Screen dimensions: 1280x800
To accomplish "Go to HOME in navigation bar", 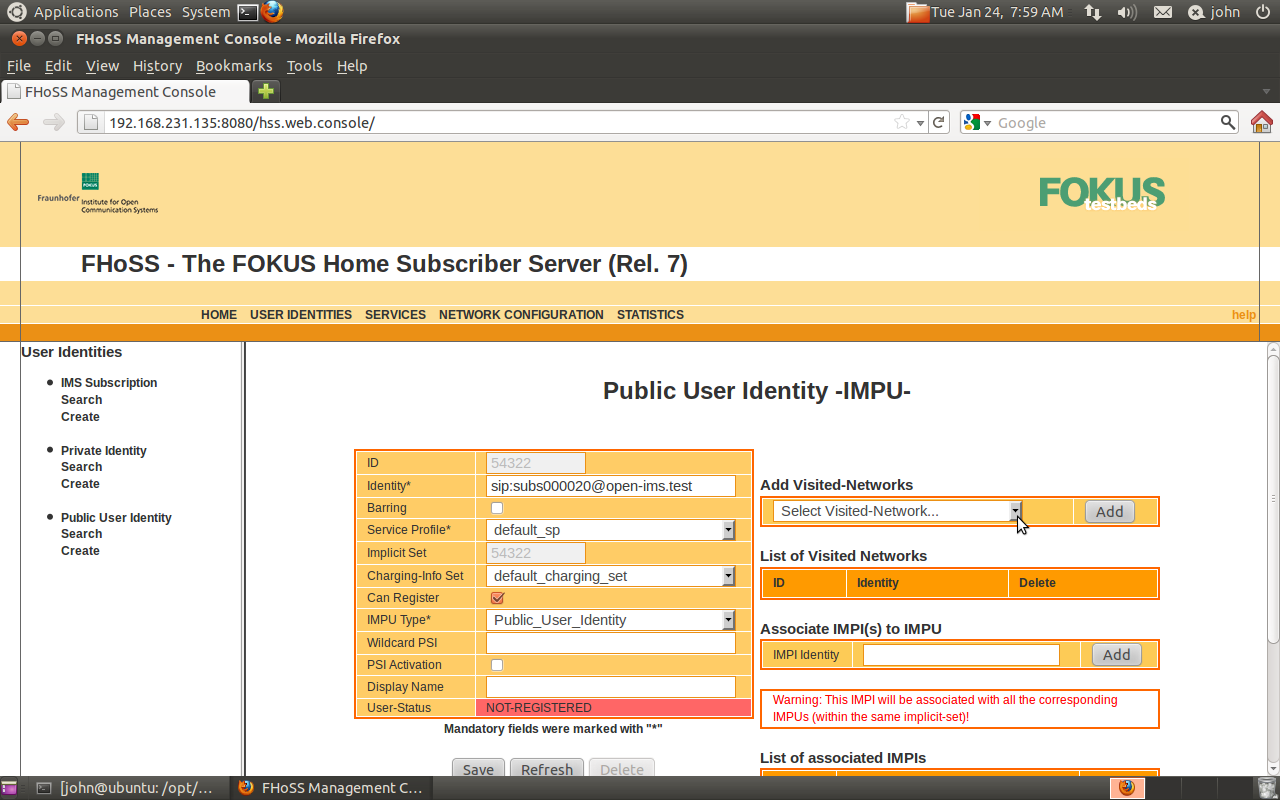I will tap(219, 314).
